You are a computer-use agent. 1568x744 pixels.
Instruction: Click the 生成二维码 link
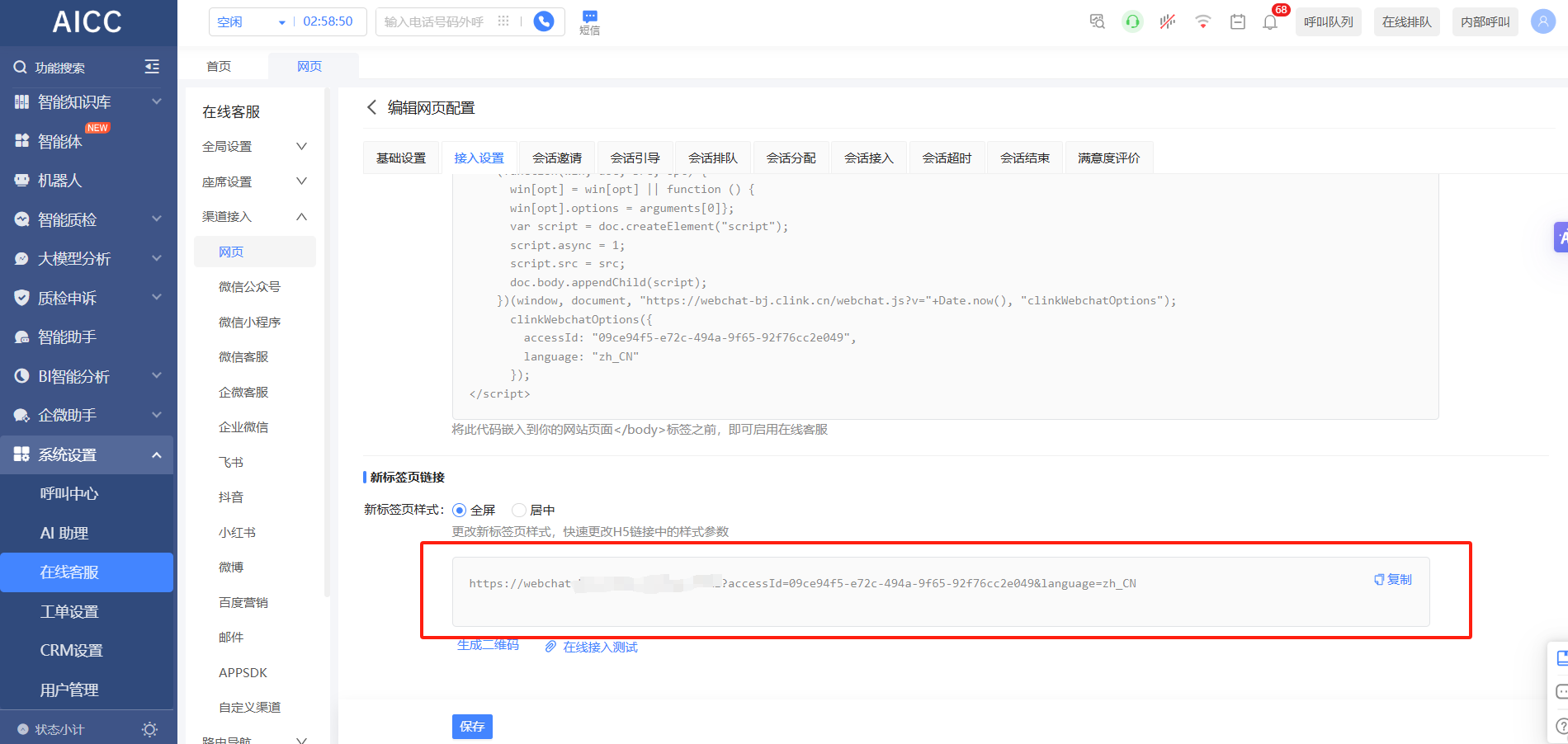(x=489, y=645)
